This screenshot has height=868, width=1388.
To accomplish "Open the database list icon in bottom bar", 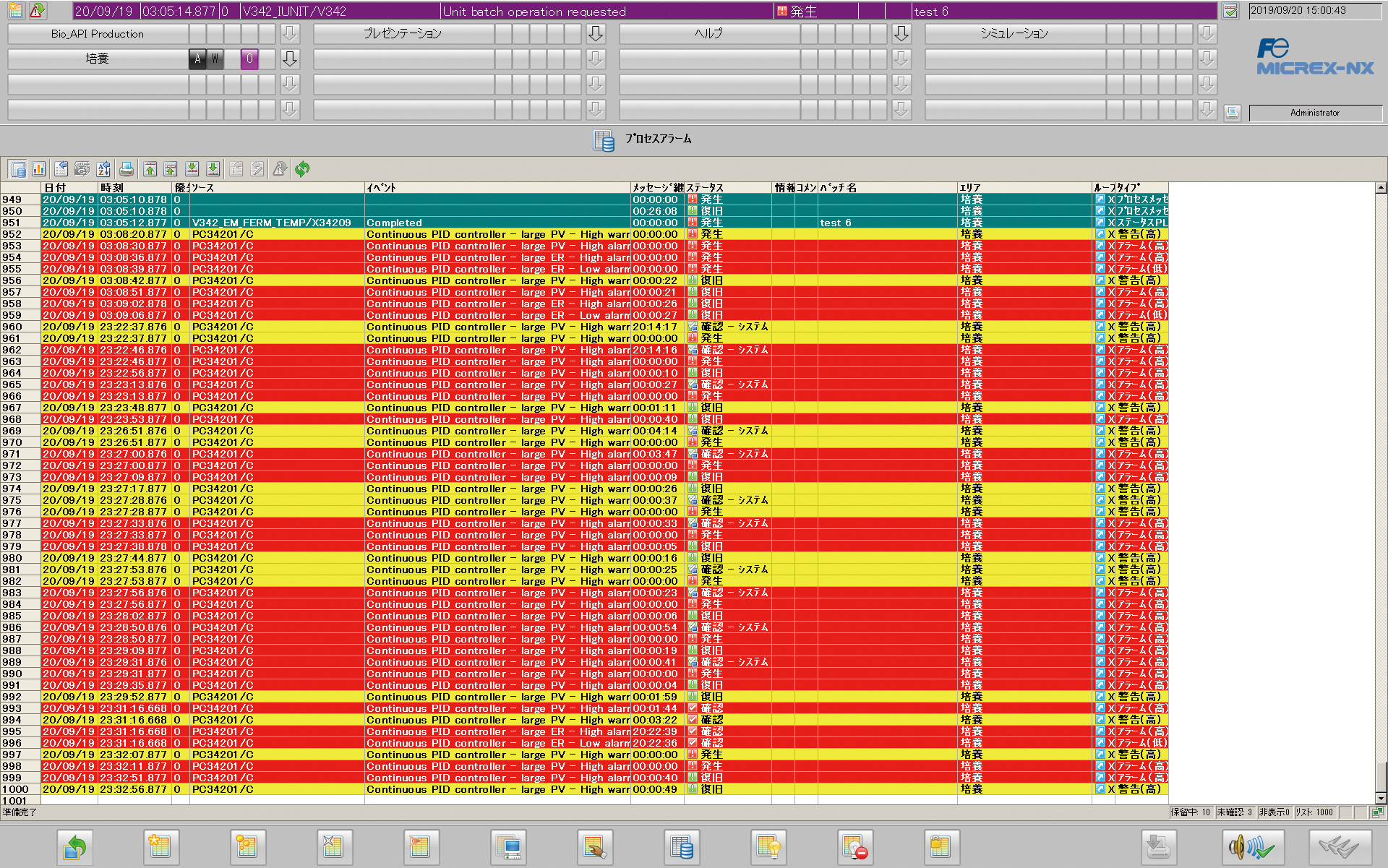I will tap(682, 847).
